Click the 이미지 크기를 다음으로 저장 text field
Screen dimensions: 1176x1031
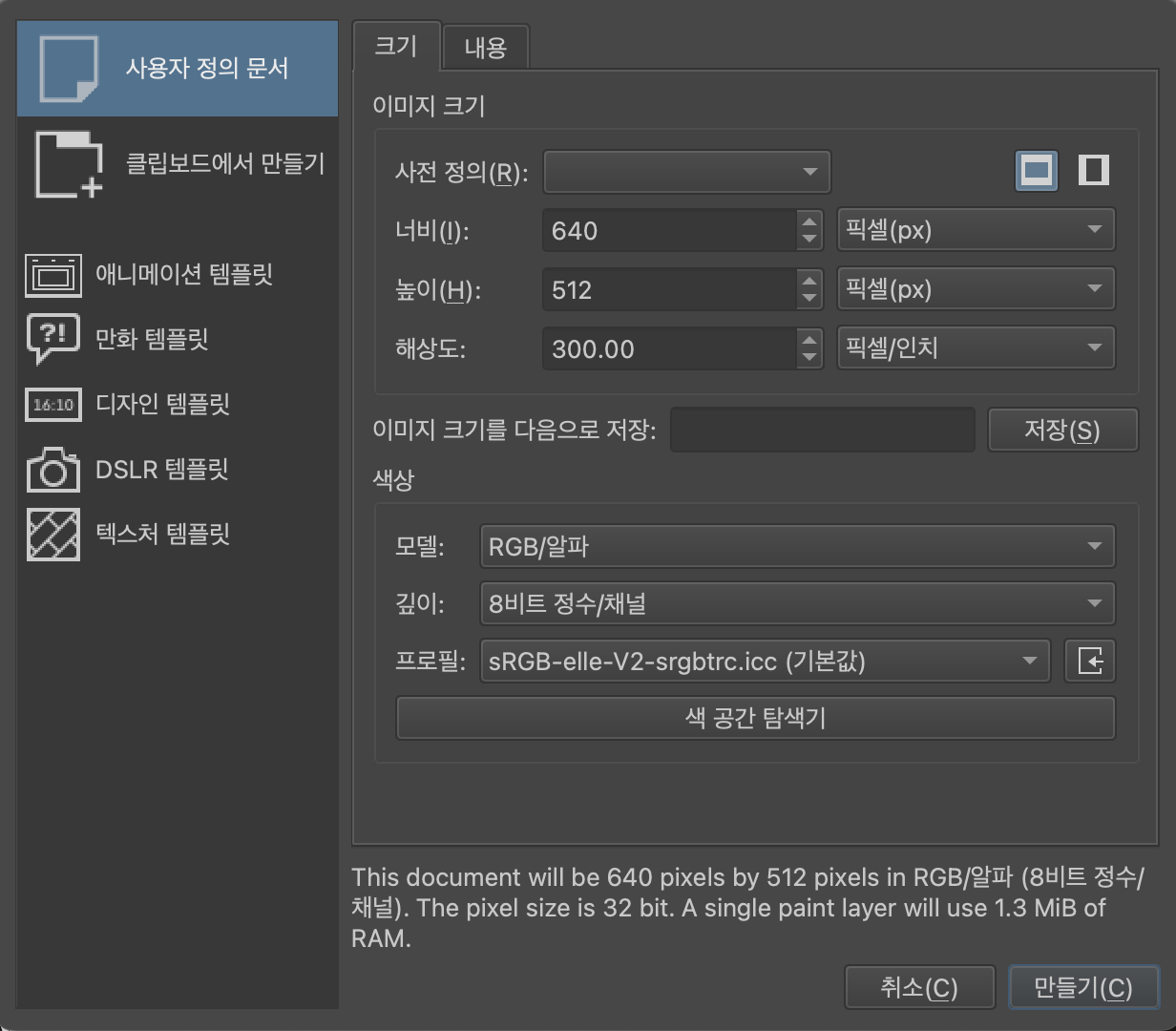822,430
